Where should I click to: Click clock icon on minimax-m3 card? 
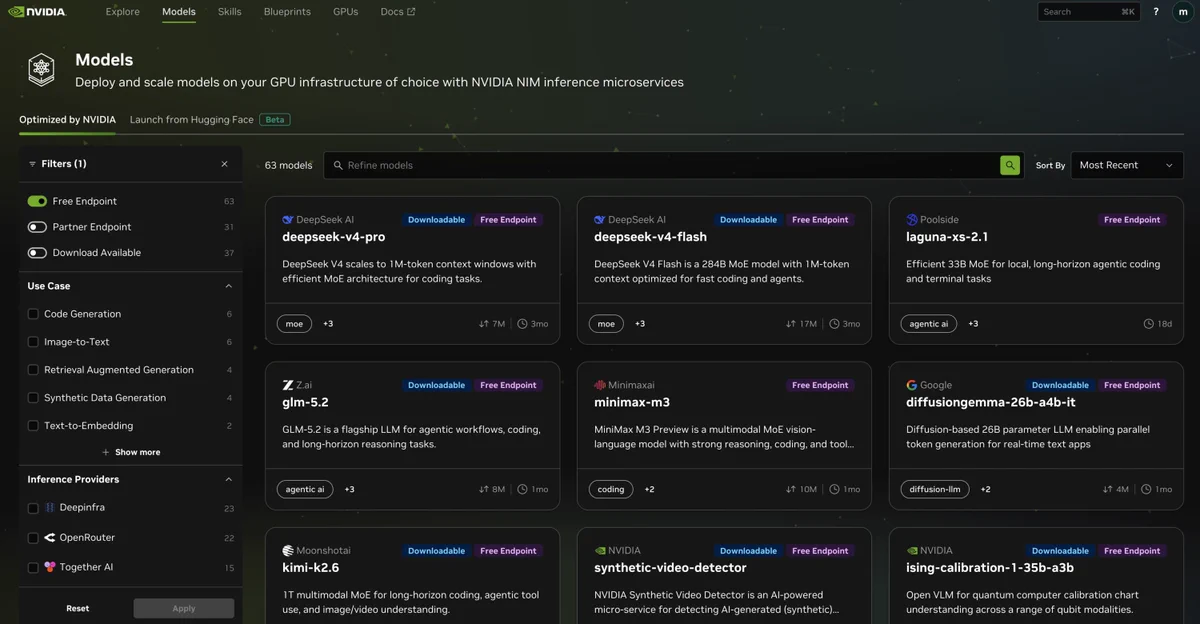[834, 490]
